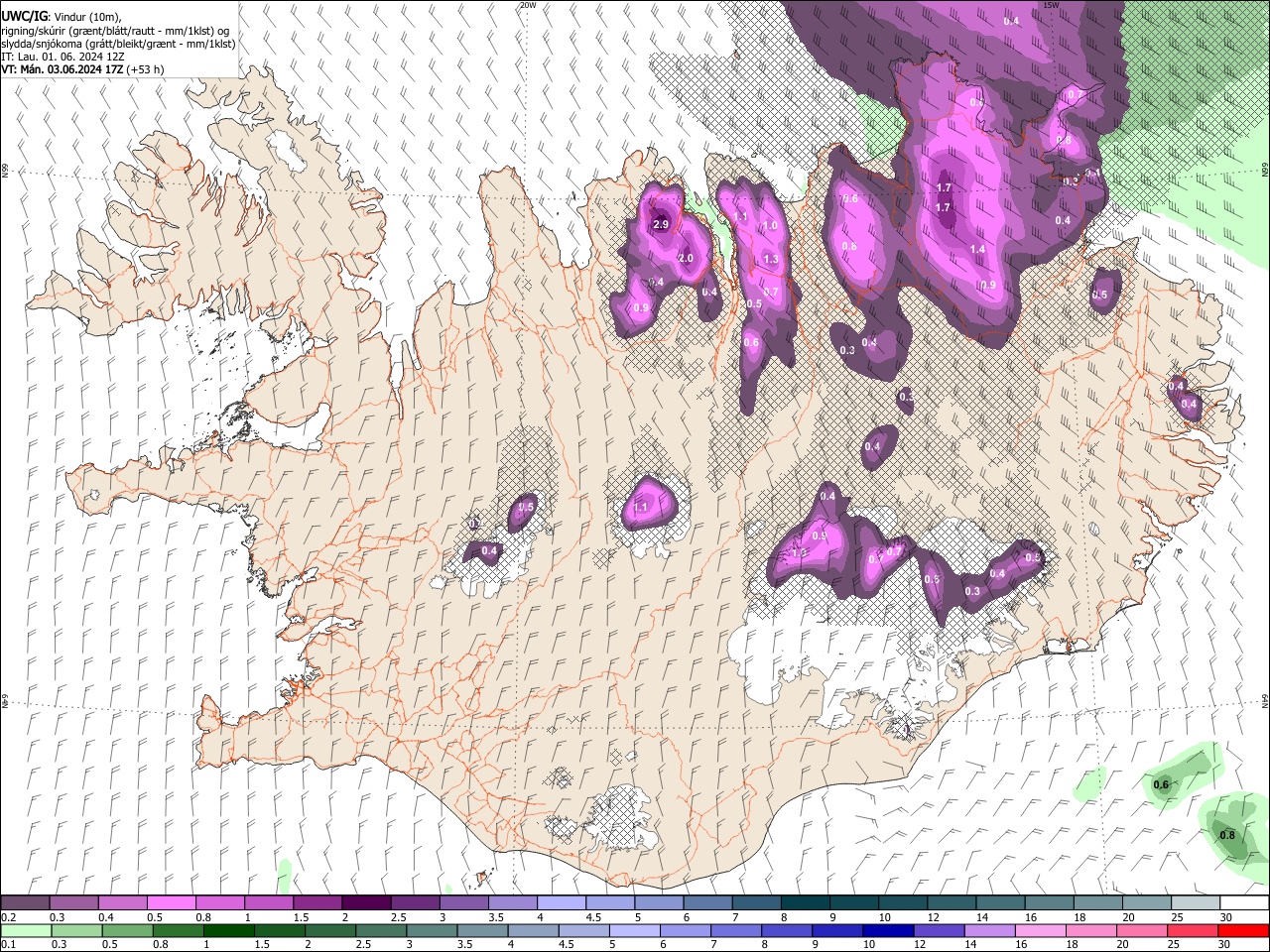Click the 'VT: Mán. 03.06.2024 17Z (+53 h)' line

coord(83,70)
